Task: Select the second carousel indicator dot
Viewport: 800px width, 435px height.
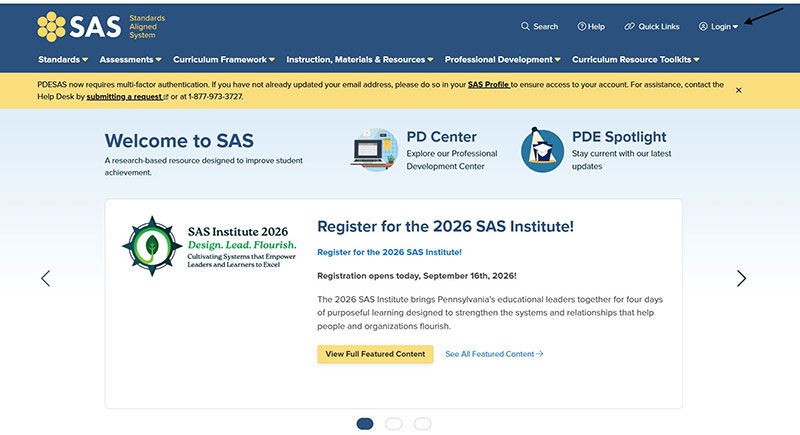Action: (x=393, y=424)
